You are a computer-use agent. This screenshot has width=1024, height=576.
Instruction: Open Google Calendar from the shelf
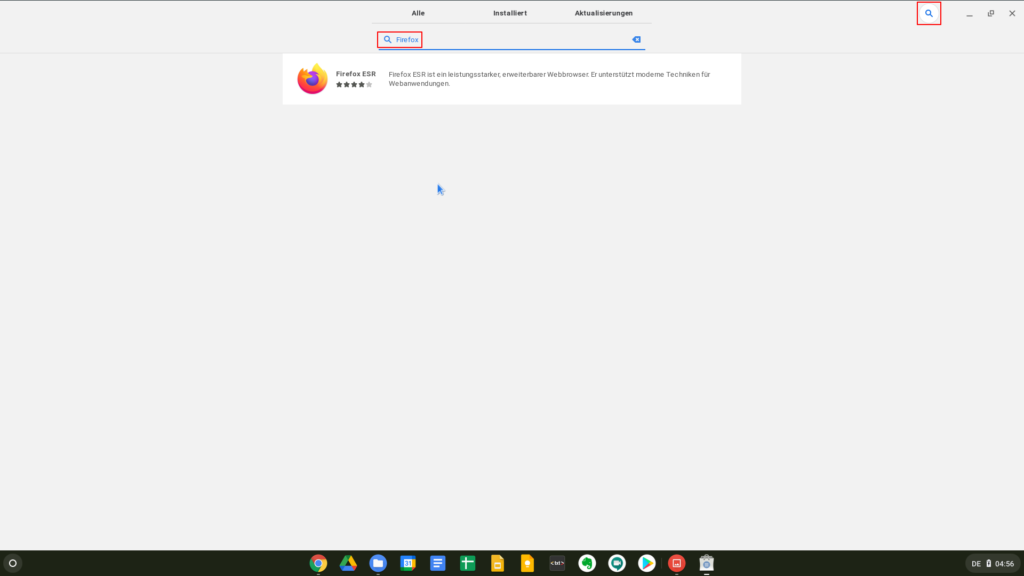pyautogui.click(x=408, y=563)
